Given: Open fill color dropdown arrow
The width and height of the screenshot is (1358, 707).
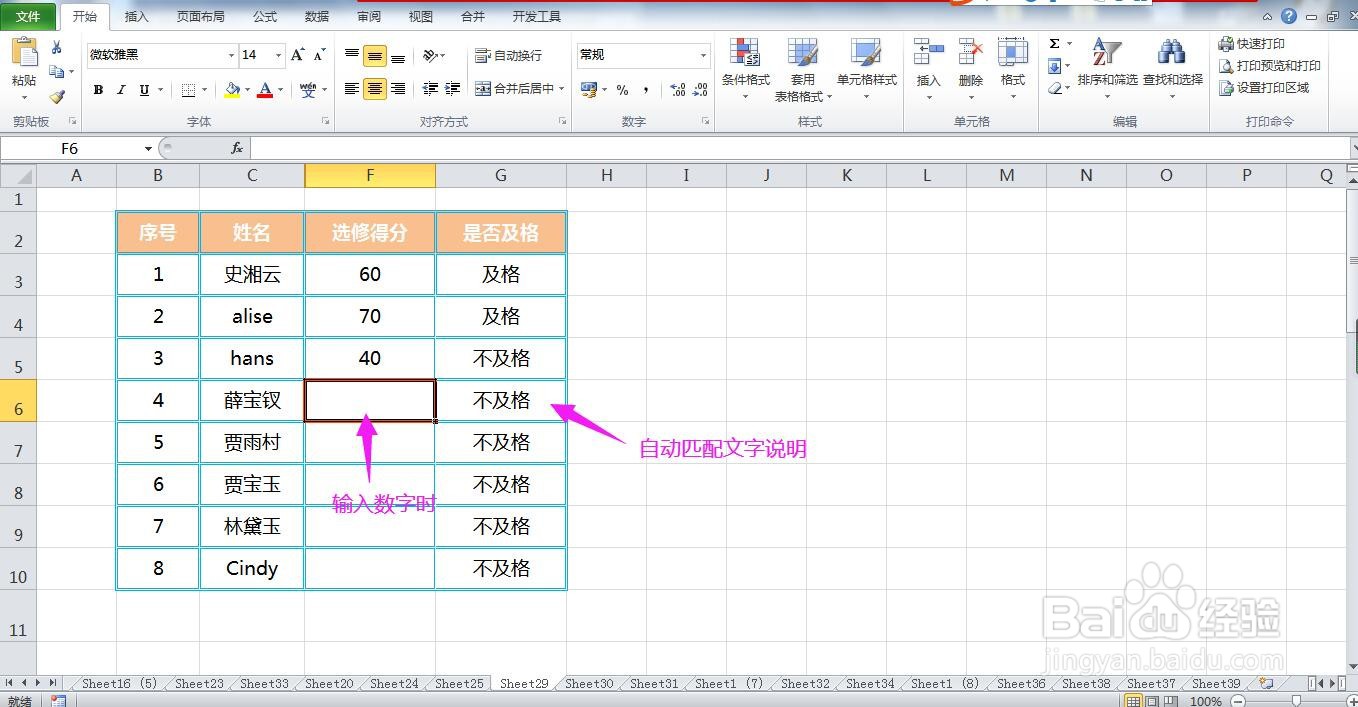Looking at the screenshot, I should click(247, 90).
